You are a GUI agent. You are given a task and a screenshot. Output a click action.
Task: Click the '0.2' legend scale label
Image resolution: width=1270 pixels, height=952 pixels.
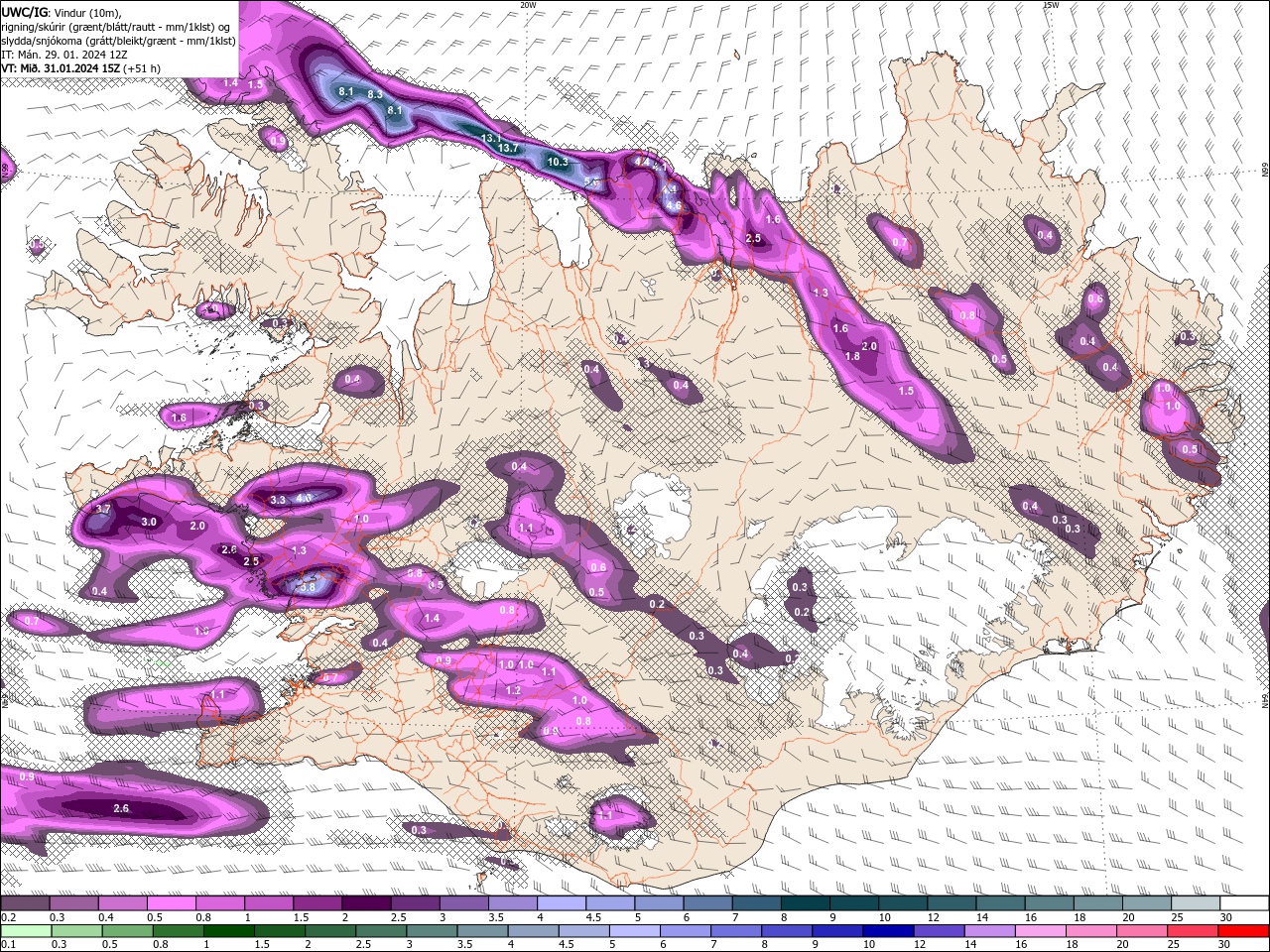8,917
